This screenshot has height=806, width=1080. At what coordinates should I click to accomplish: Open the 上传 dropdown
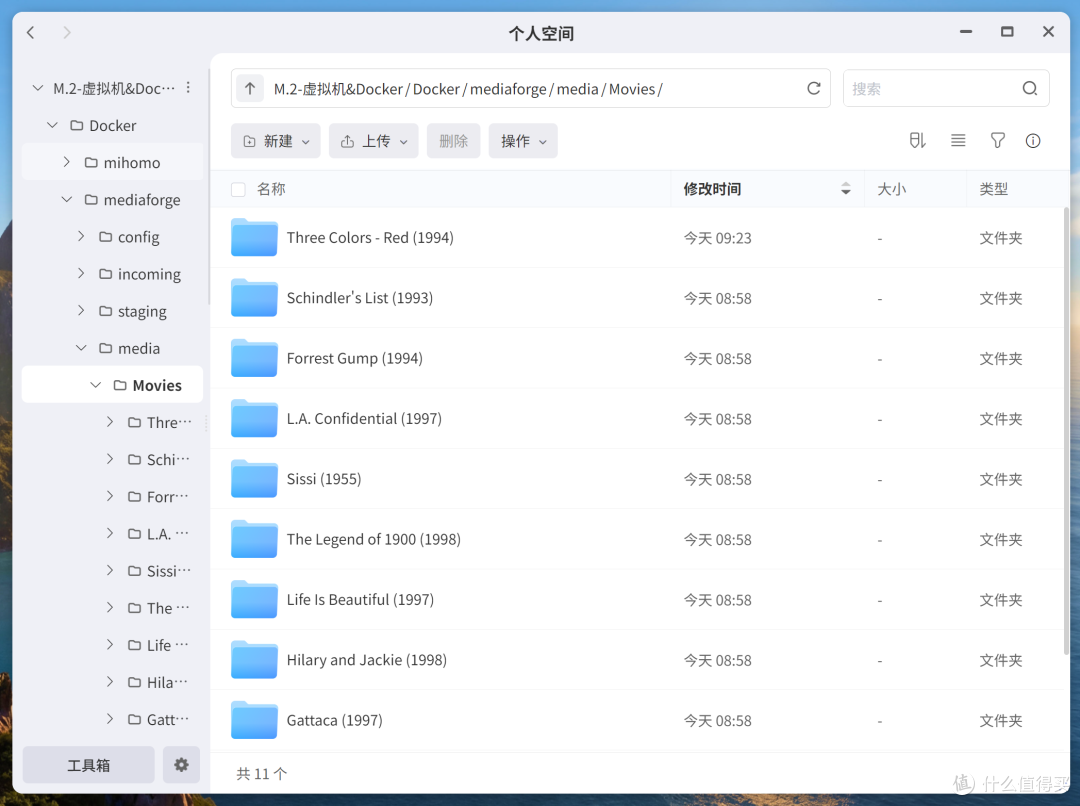pos(373,141)
